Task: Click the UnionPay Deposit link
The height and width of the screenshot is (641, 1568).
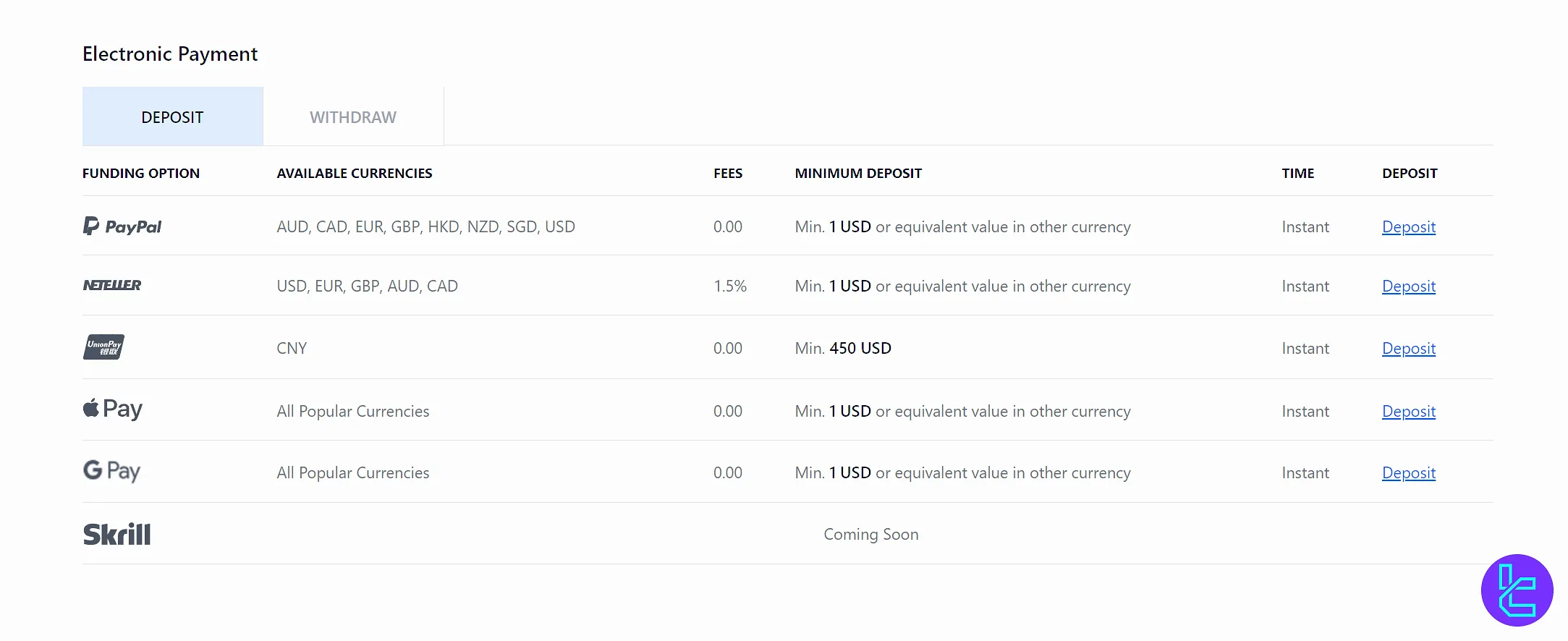Action: 1408,349
